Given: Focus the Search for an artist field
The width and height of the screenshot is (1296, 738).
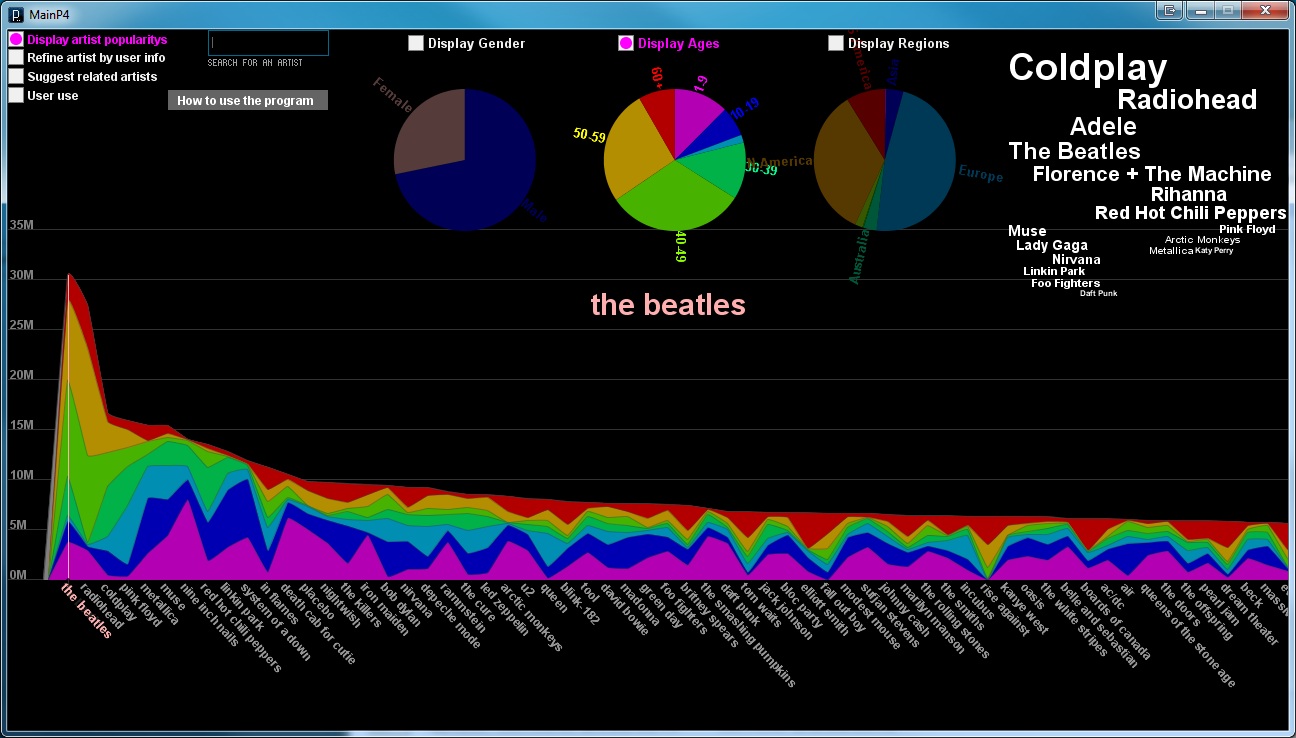Looking at the screenshot, I should tap(268, 43).
